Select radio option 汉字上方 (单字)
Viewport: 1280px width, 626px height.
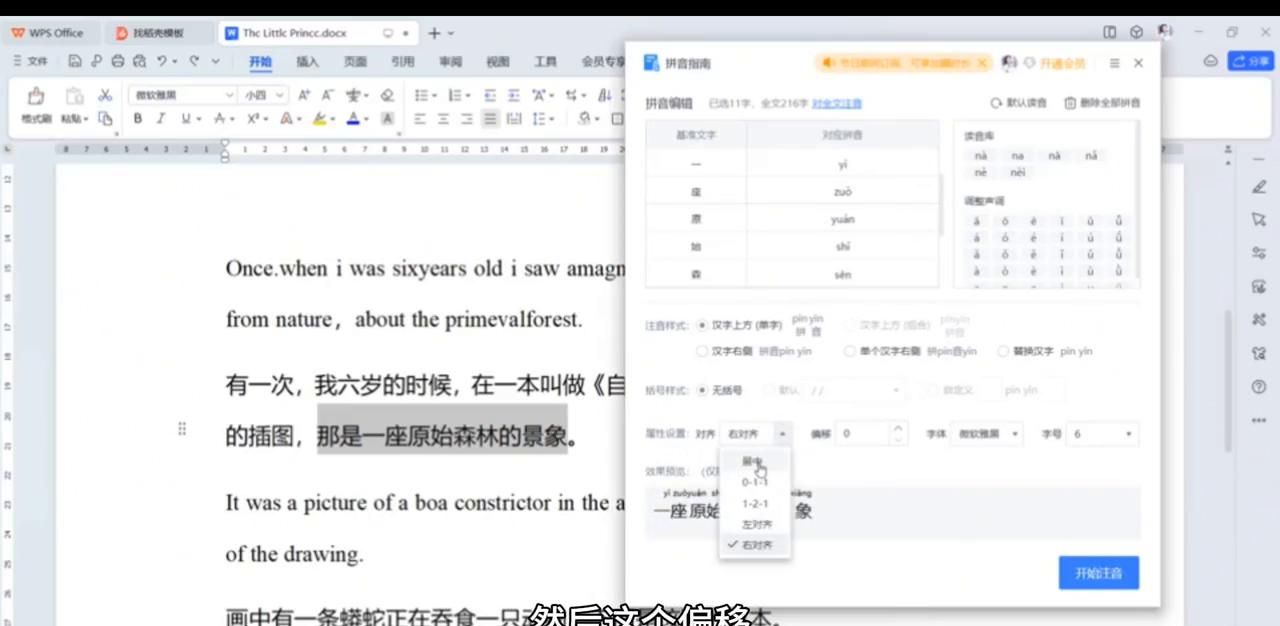(x=703, y=325)
